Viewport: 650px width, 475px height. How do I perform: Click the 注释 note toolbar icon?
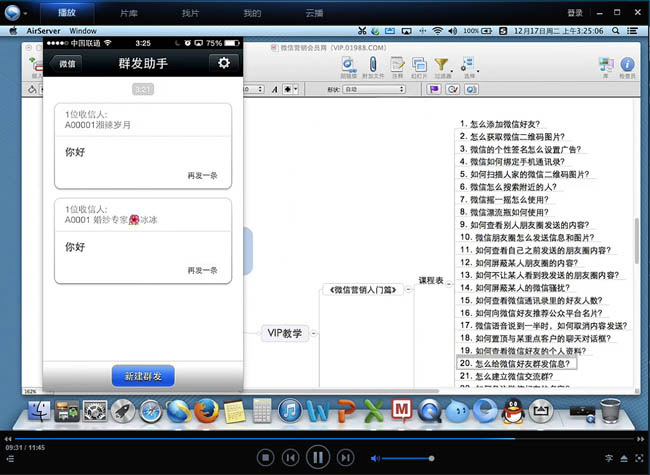[x=397, y=67]
